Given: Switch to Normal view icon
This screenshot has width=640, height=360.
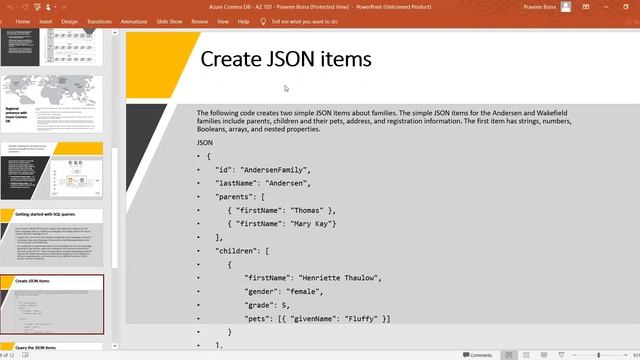Looking at the screenshot, I should pyautogui.click(x=509, y=355).
